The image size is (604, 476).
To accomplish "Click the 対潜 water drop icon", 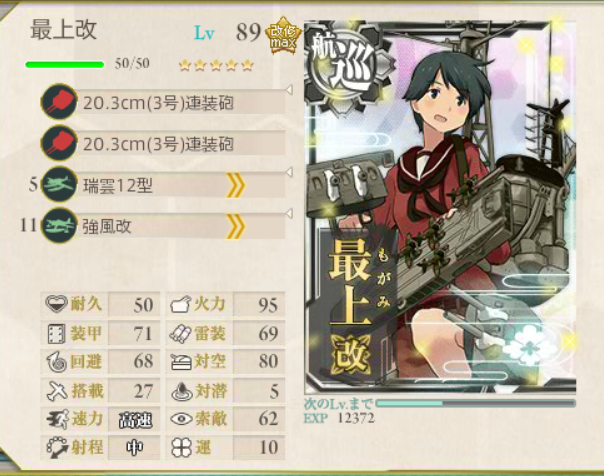I will (181, 391).
